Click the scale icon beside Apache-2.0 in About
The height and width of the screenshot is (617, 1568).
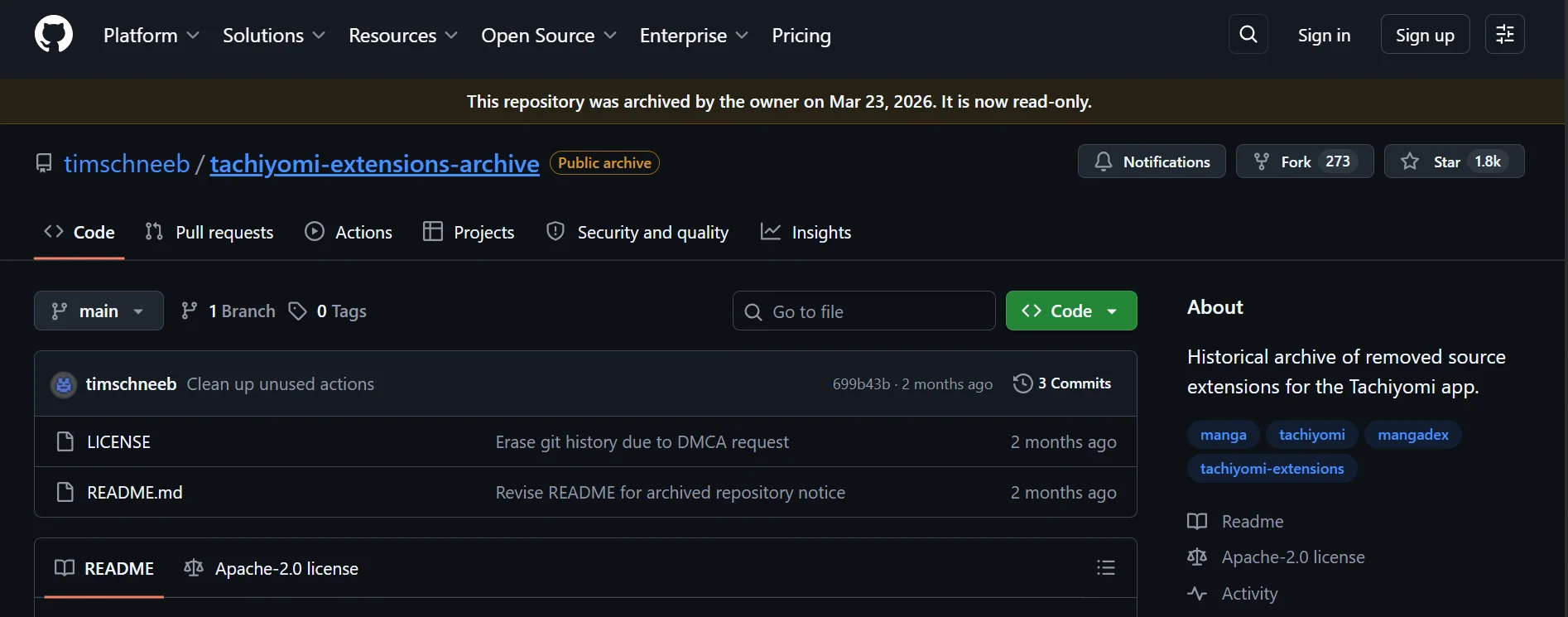1197,557
